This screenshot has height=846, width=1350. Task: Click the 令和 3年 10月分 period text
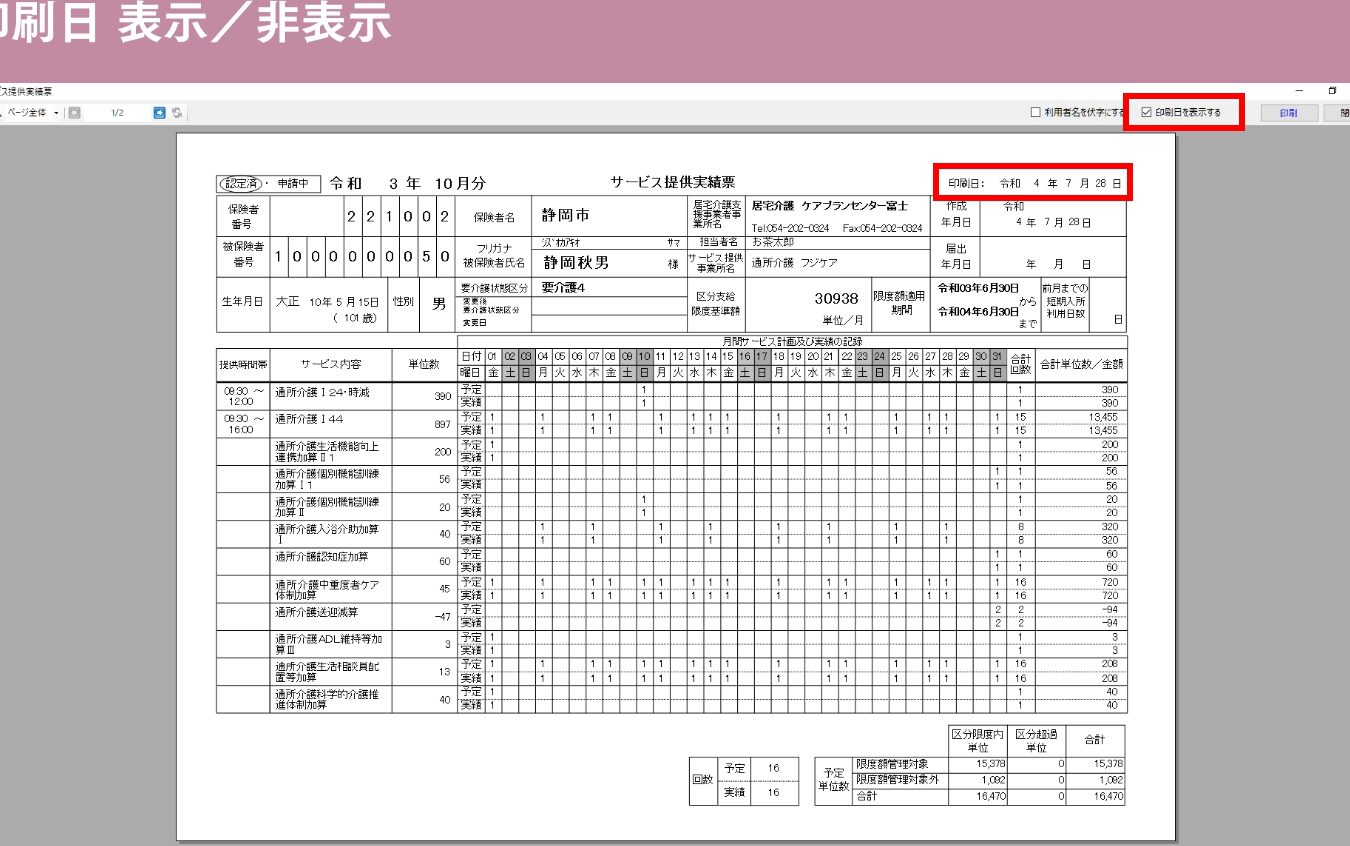pyautogui.click(x=408, y=183)
